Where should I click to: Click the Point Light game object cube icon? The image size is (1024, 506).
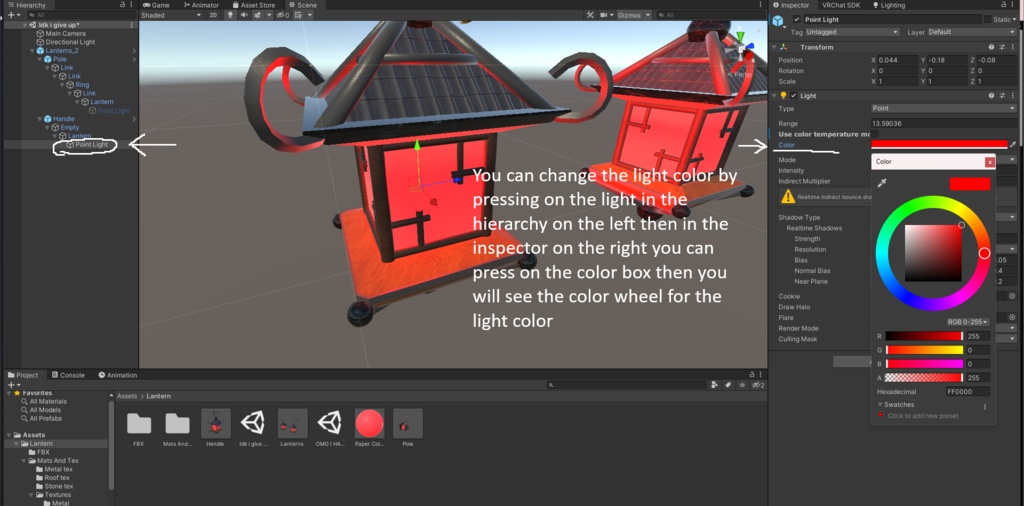pyautogui.click(x=778, y=20)
